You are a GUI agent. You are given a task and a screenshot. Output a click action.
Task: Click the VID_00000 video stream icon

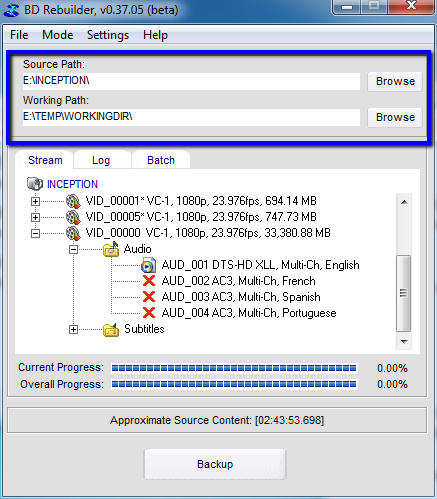point(73,233)
